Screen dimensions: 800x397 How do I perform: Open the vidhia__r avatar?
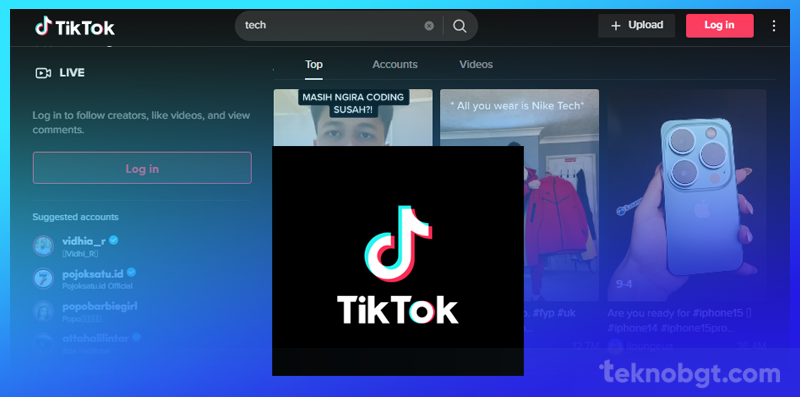coord(43,246)
